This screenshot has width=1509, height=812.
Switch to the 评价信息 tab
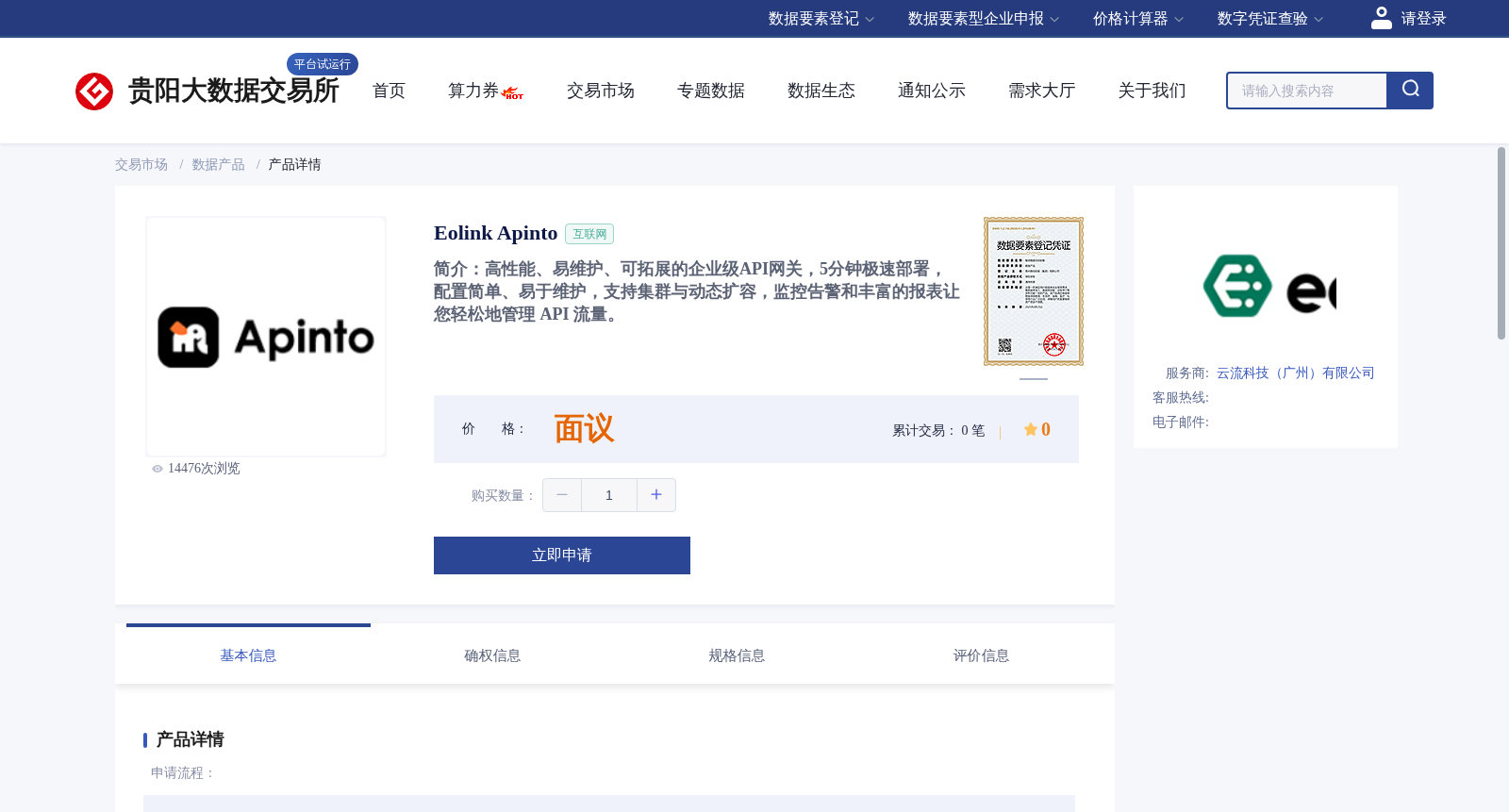click(x=981, y=655)
